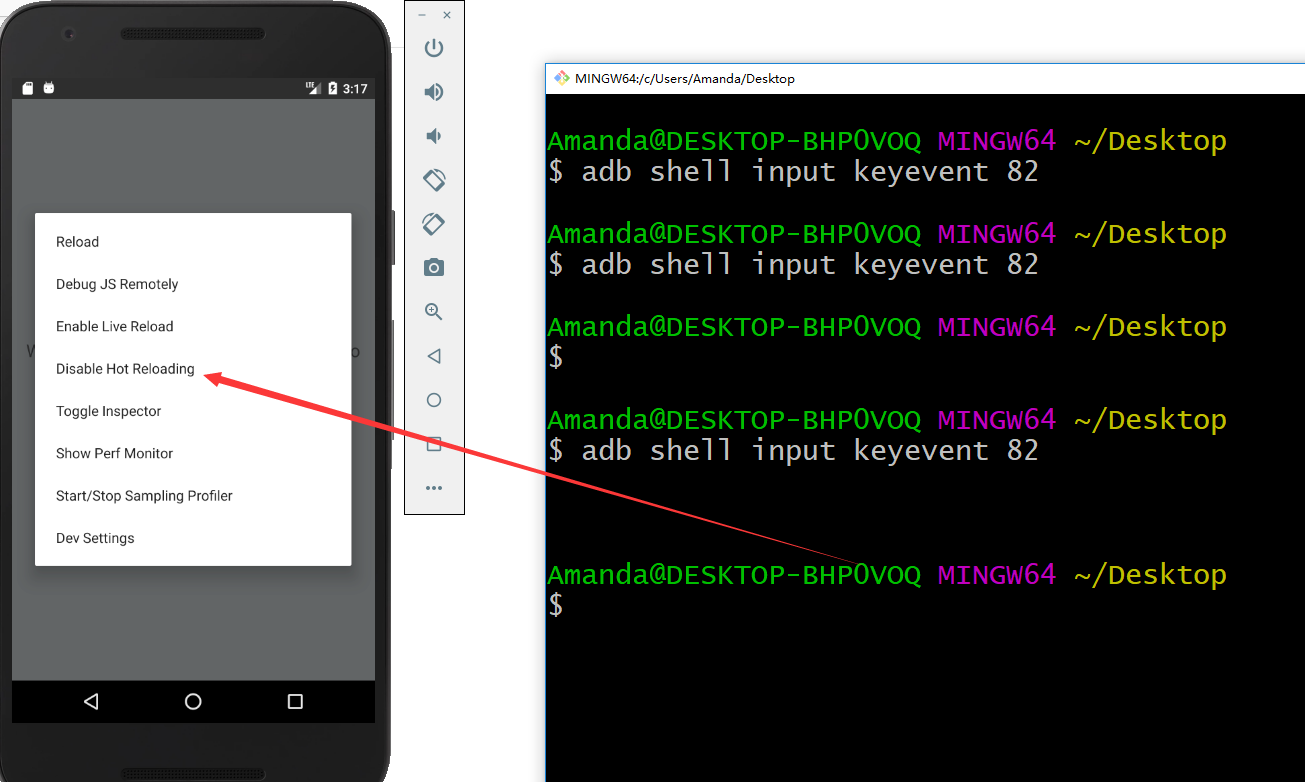Choose Debug JS Remotely option
The image size is (1305, 782).
tap(117, 284)
